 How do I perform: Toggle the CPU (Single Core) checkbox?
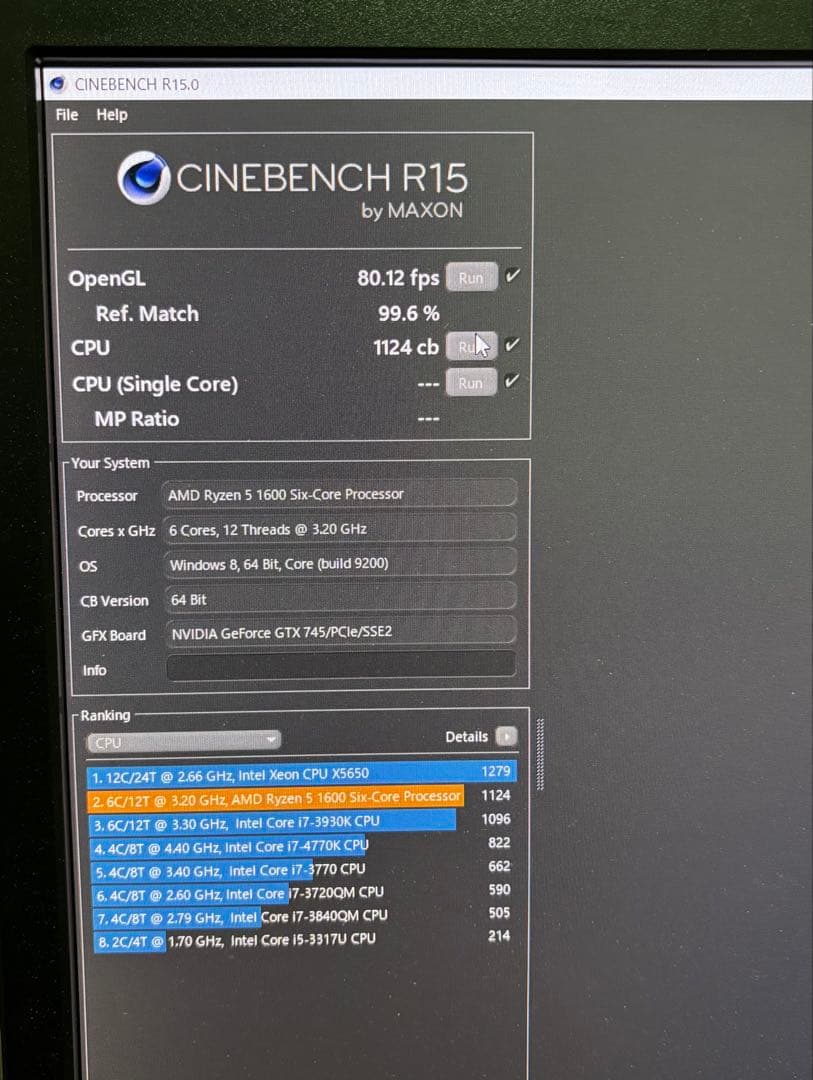coord(512,380)
